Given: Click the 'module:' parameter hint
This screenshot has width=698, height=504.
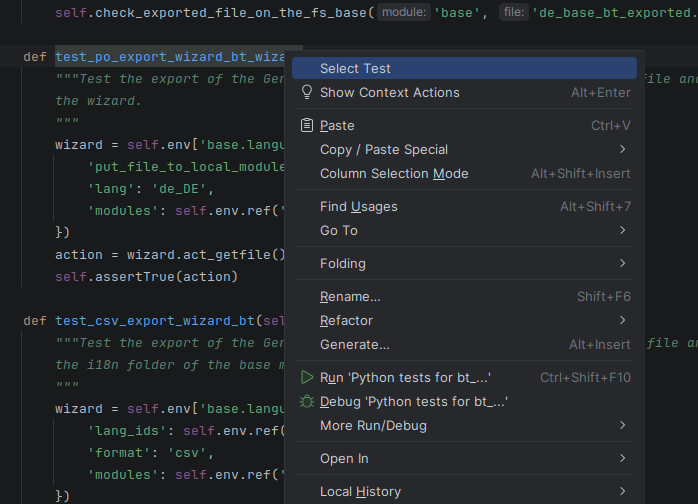Looking at the screenshot, I should [404, 12].
